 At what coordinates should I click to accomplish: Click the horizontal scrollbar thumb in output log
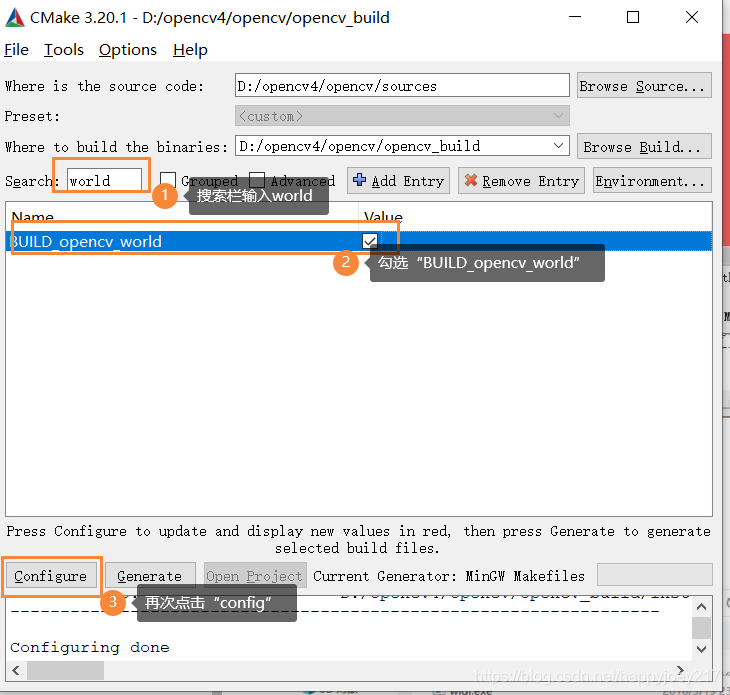[65, 670]
